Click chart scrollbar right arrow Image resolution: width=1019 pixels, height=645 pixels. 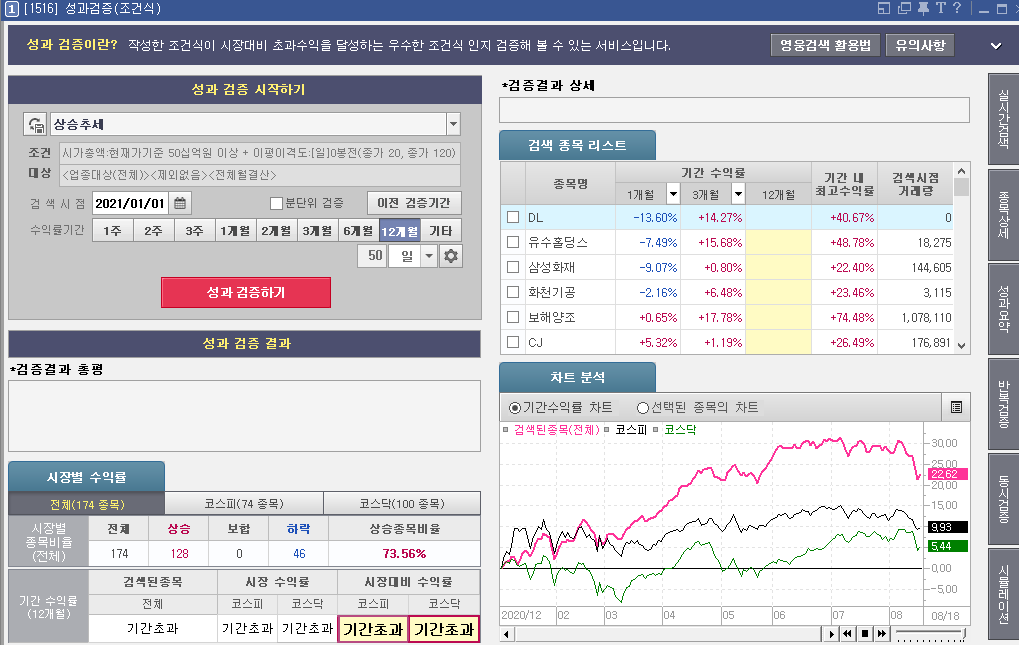point(831,633)
